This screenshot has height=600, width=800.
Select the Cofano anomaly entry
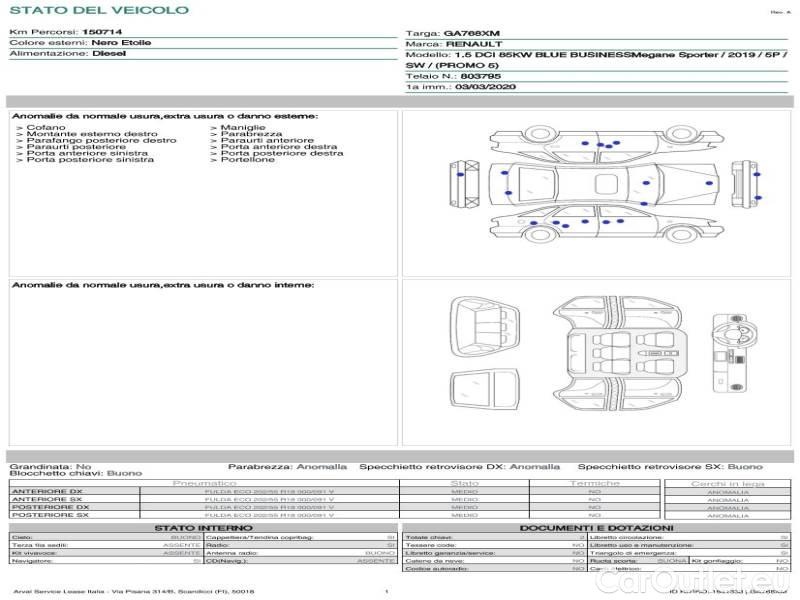pyautogui.click(x=45, y=128)
